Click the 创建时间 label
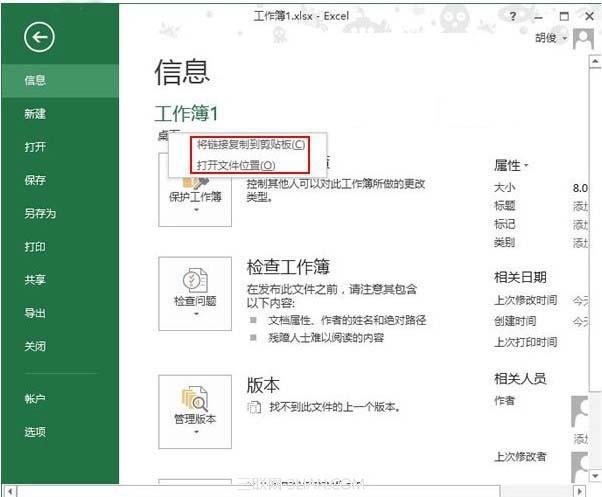Image resolution: width=602 pixels, height=497 pixels. [x=515, y=321]
